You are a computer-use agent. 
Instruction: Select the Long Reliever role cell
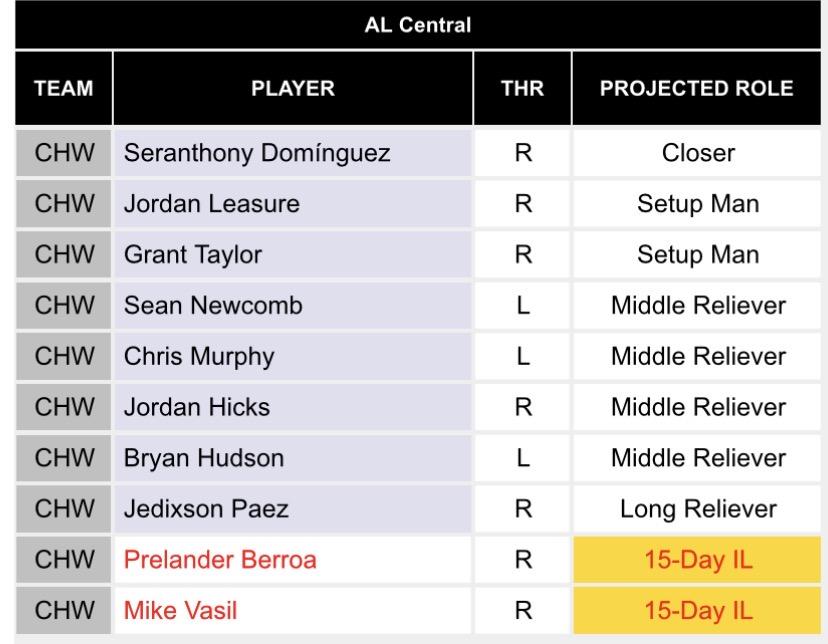click(x=698, y=509)
